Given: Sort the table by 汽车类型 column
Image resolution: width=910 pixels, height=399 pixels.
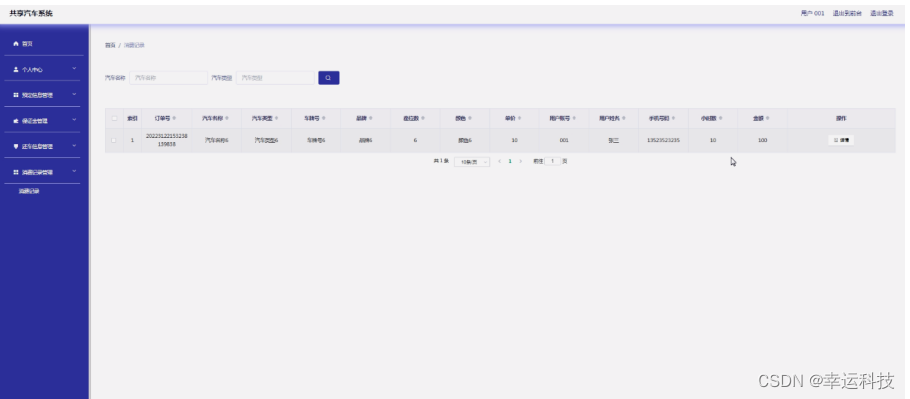Looking at the screenshot, I should point(276,118).
